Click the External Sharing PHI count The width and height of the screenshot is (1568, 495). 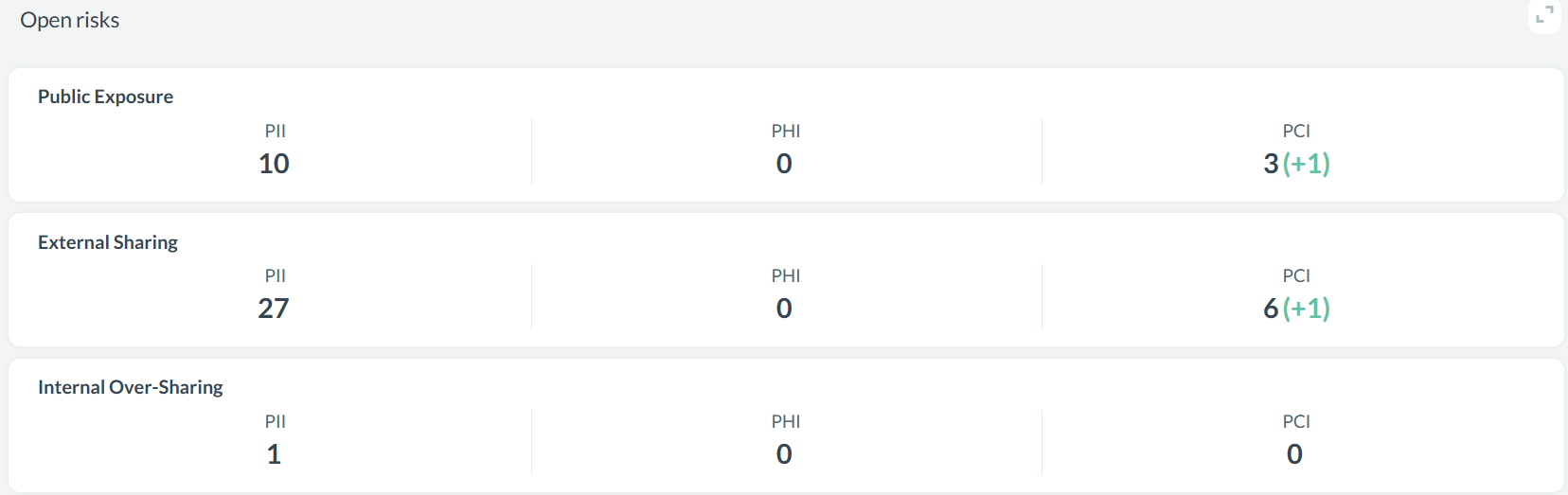coord(784,309)
